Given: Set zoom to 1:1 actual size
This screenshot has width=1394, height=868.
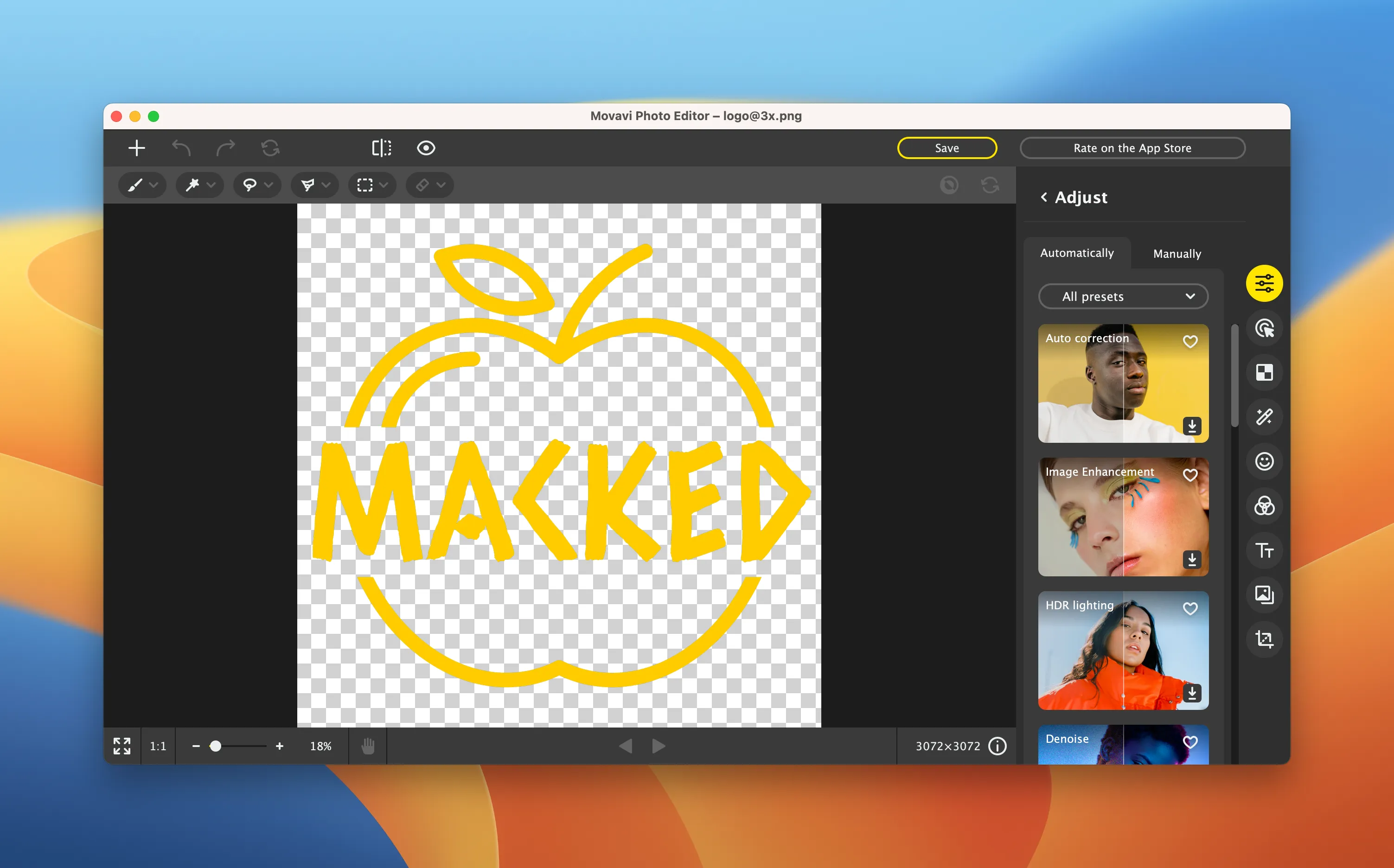Looking at the screenshot, I should (x=158, y=747).
